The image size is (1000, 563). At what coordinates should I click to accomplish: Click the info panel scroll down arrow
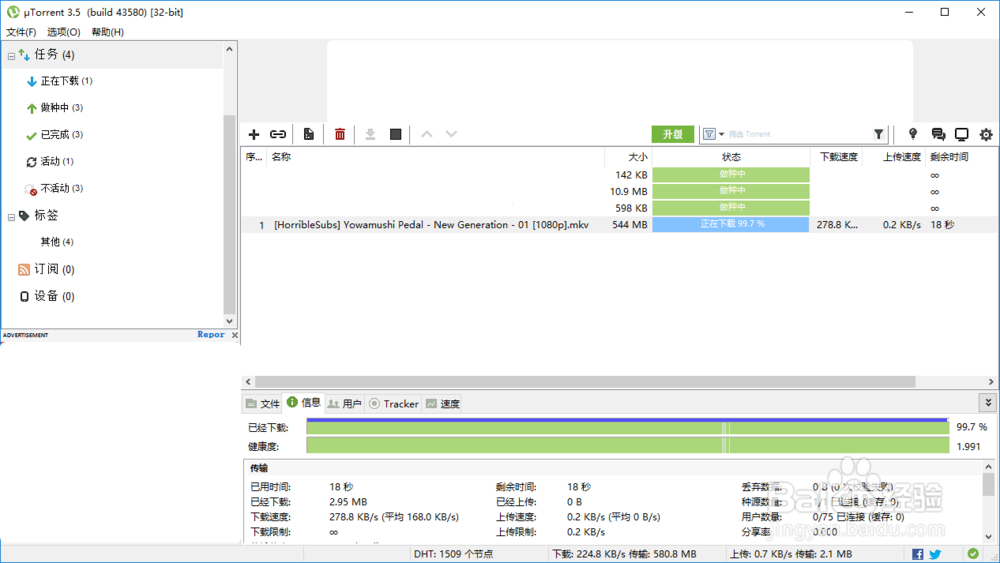[989, 537]
